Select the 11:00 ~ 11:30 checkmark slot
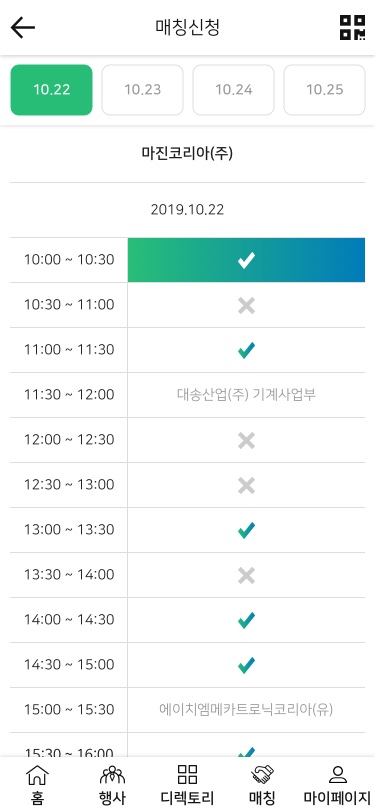This screenshot has width=375, height=812. click(246, 350)
